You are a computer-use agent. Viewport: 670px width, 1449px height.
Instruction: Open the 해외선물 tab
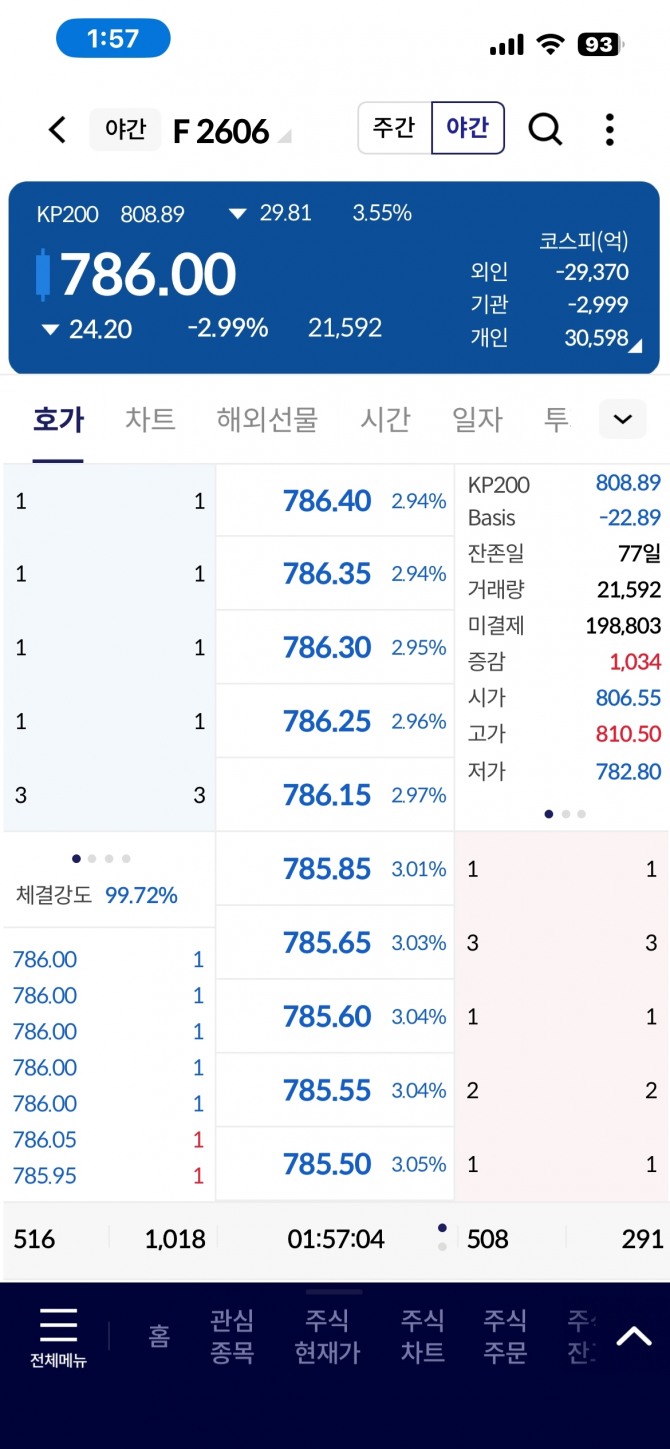click(x=267, y=419)
